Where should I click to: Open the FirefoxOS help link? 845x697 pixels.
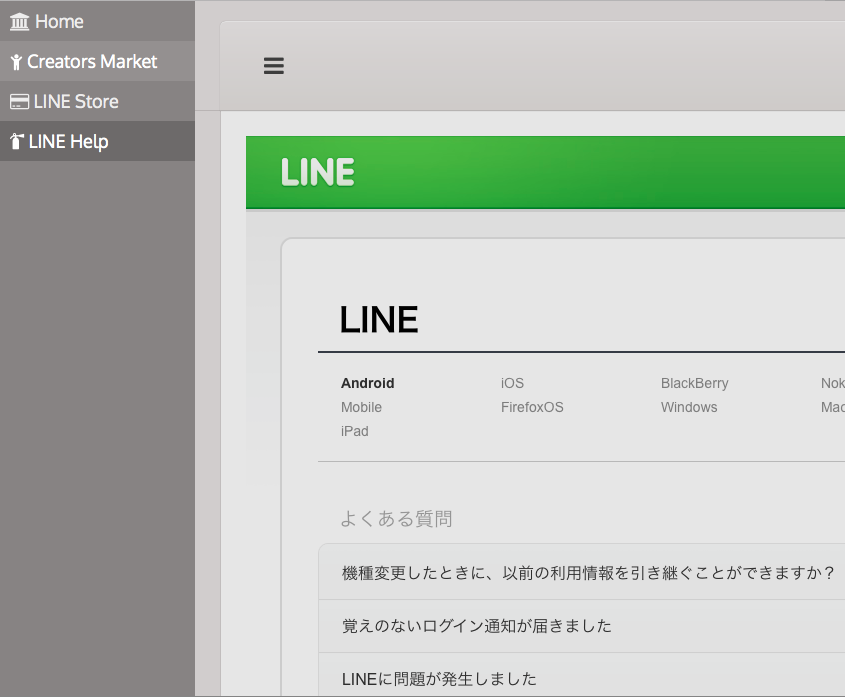point(532,407)
